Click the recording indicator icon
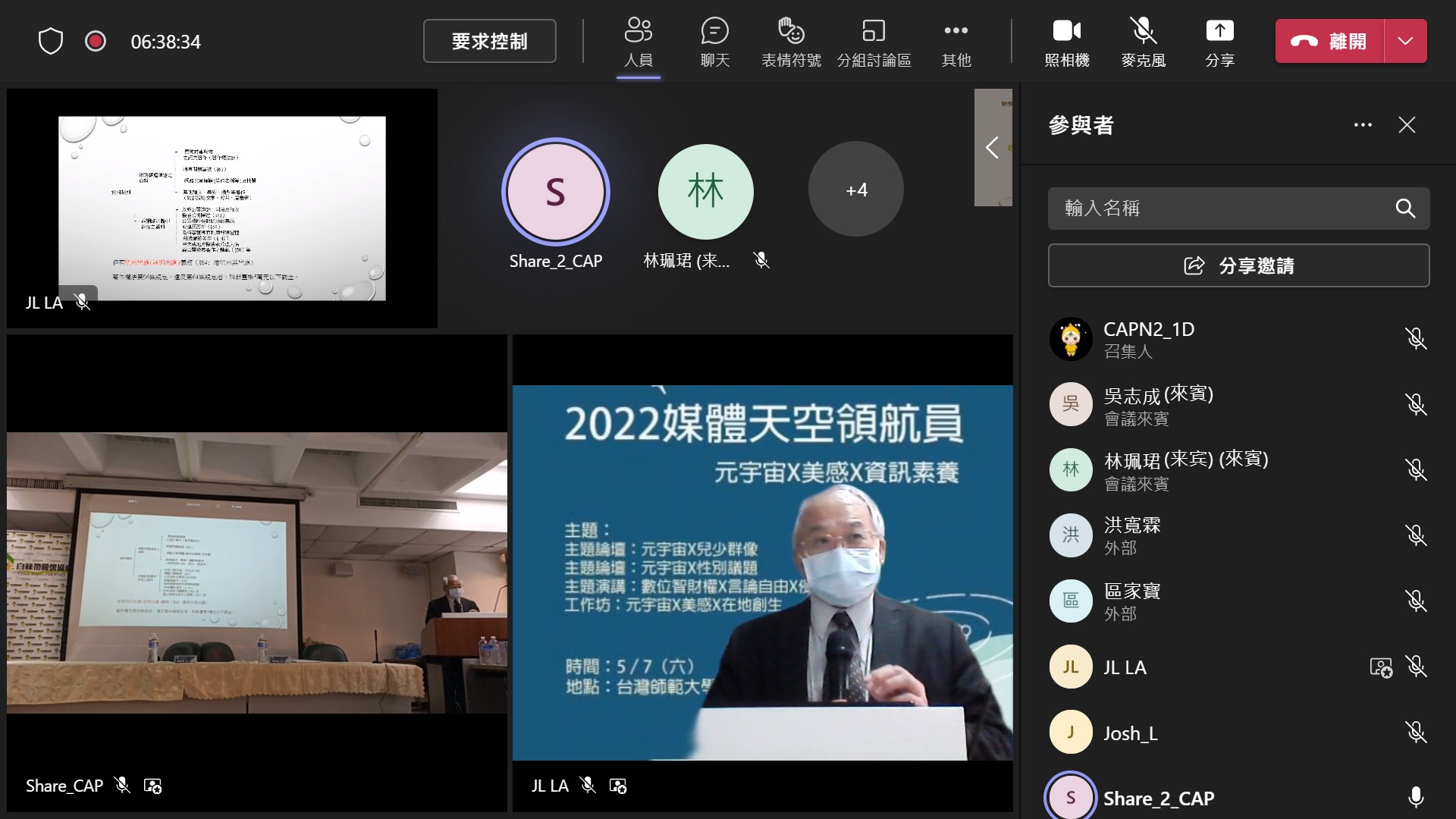 (x=96, y=41)
